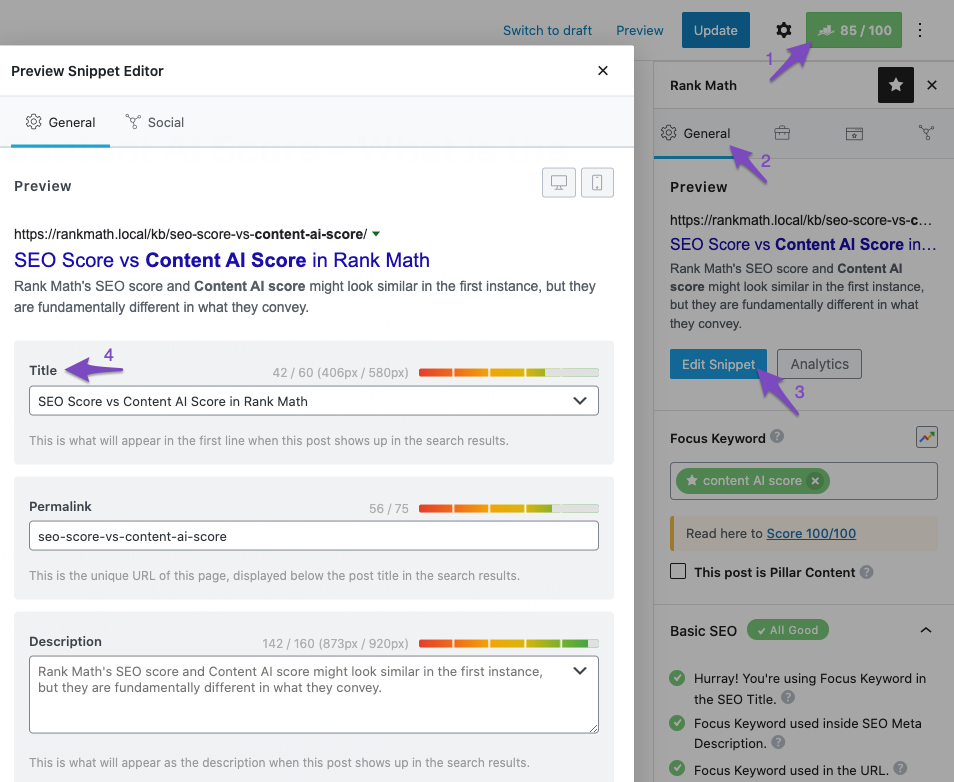Open the Advanced briefcase tab in the sidebar
This screenshot has height=782, width=954.
tap(782, 133)
